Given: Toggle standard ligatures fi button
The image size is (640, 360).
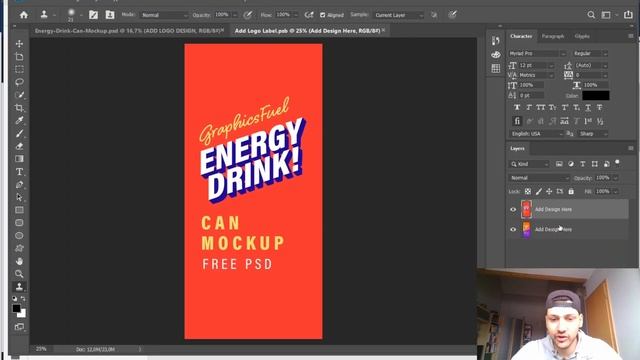Looking at the screenshot, I should (x=517, y=121).
